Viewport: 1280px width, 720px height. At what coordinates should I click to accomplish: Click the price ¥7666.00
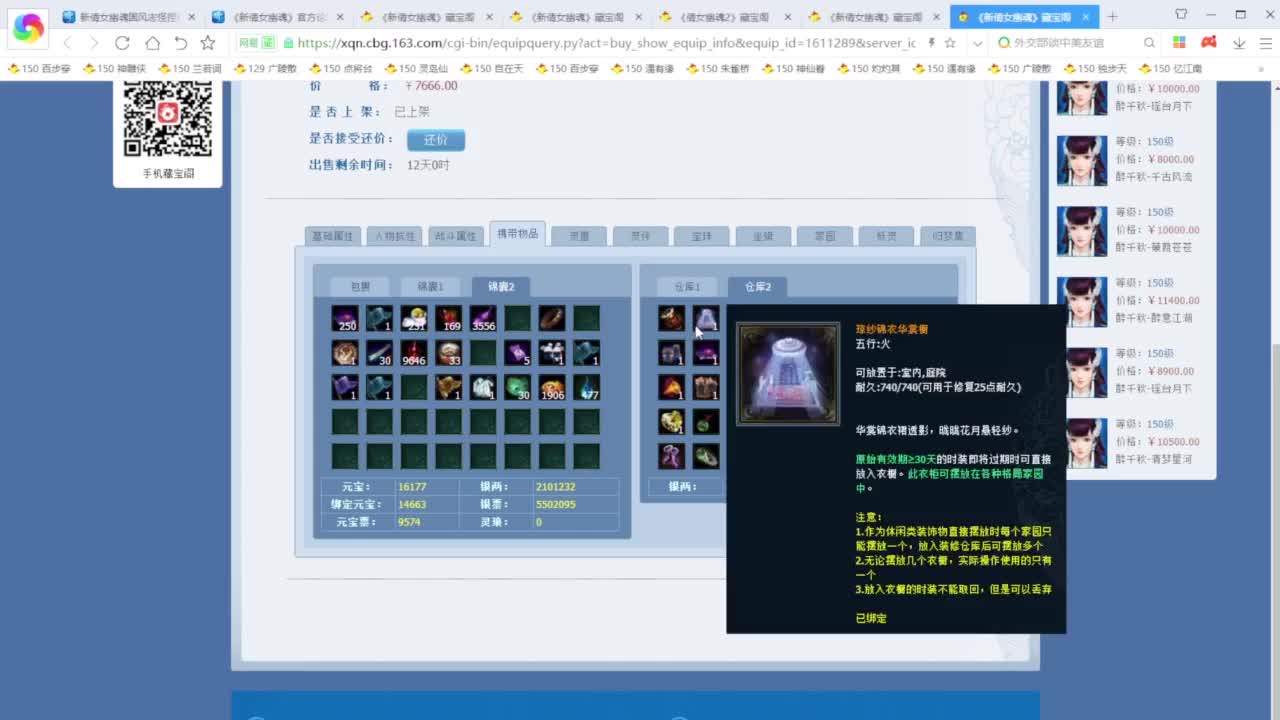[x=432, y=86]
